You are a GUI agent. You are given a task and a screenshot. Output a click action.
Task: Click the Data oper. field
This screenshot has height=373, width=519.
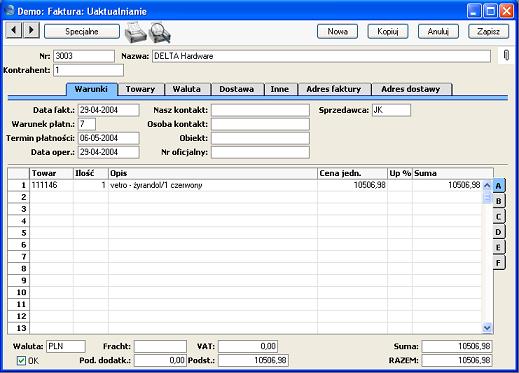(108, 152)
